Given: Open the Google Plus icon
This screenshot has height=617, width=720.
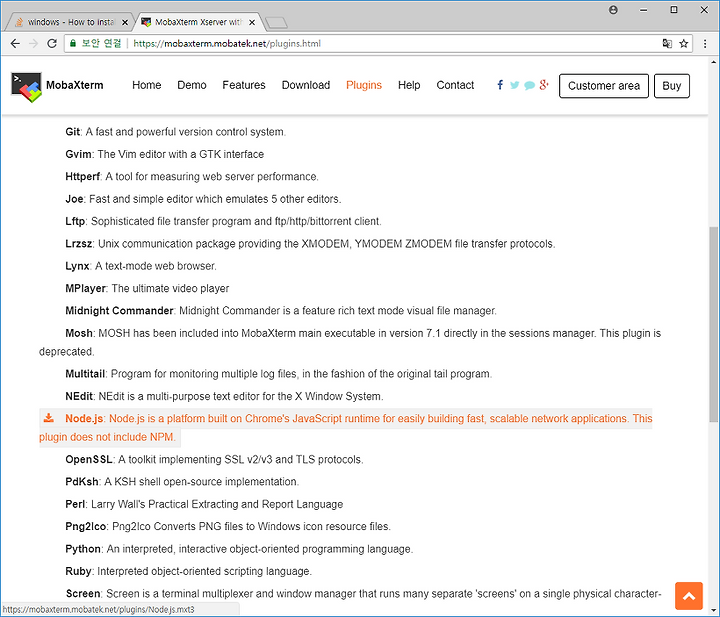Looking at the screenshot, I should point(544,85).
